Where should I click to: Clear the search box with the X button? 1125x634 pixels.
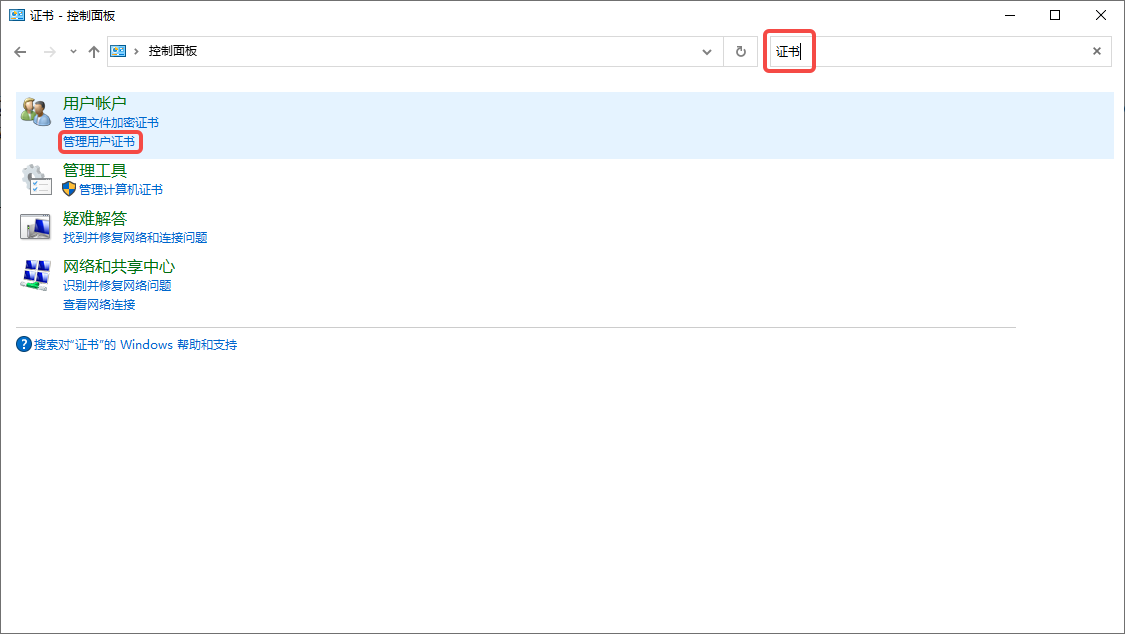(1097, 51)
